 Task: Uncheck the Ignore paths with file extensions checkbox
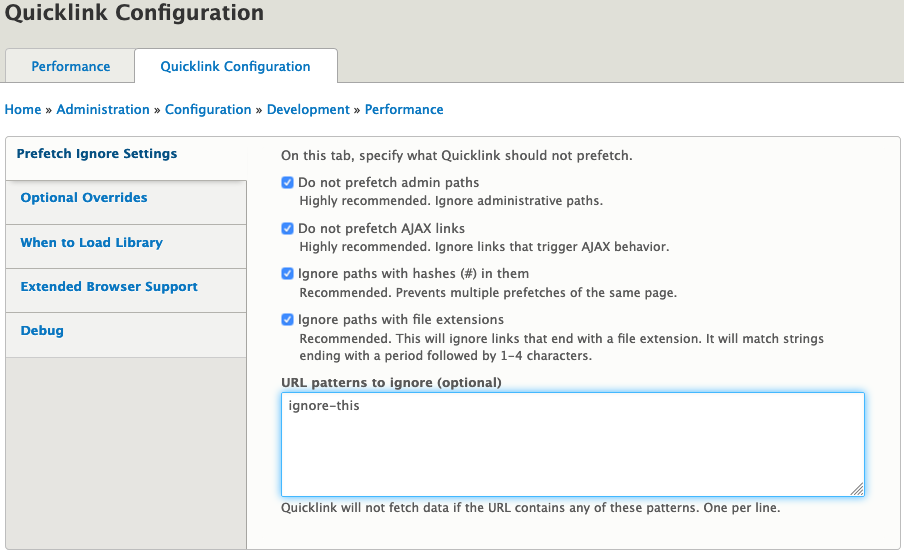[288, 320]
